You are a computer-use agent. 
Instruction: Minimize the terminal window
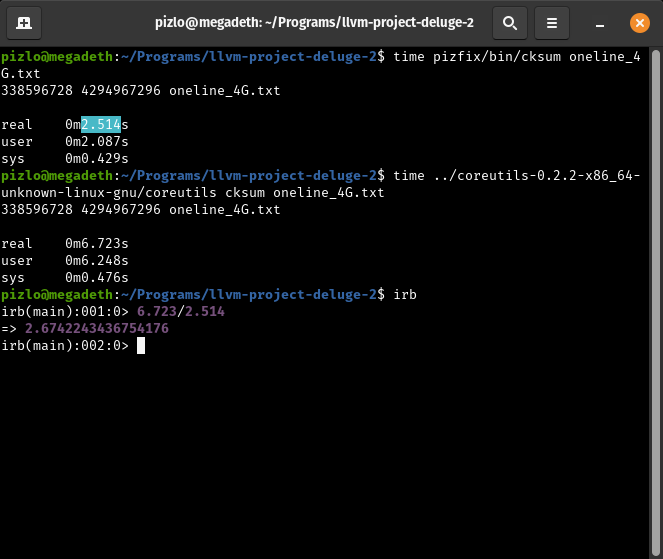click(x=600, y=23)
